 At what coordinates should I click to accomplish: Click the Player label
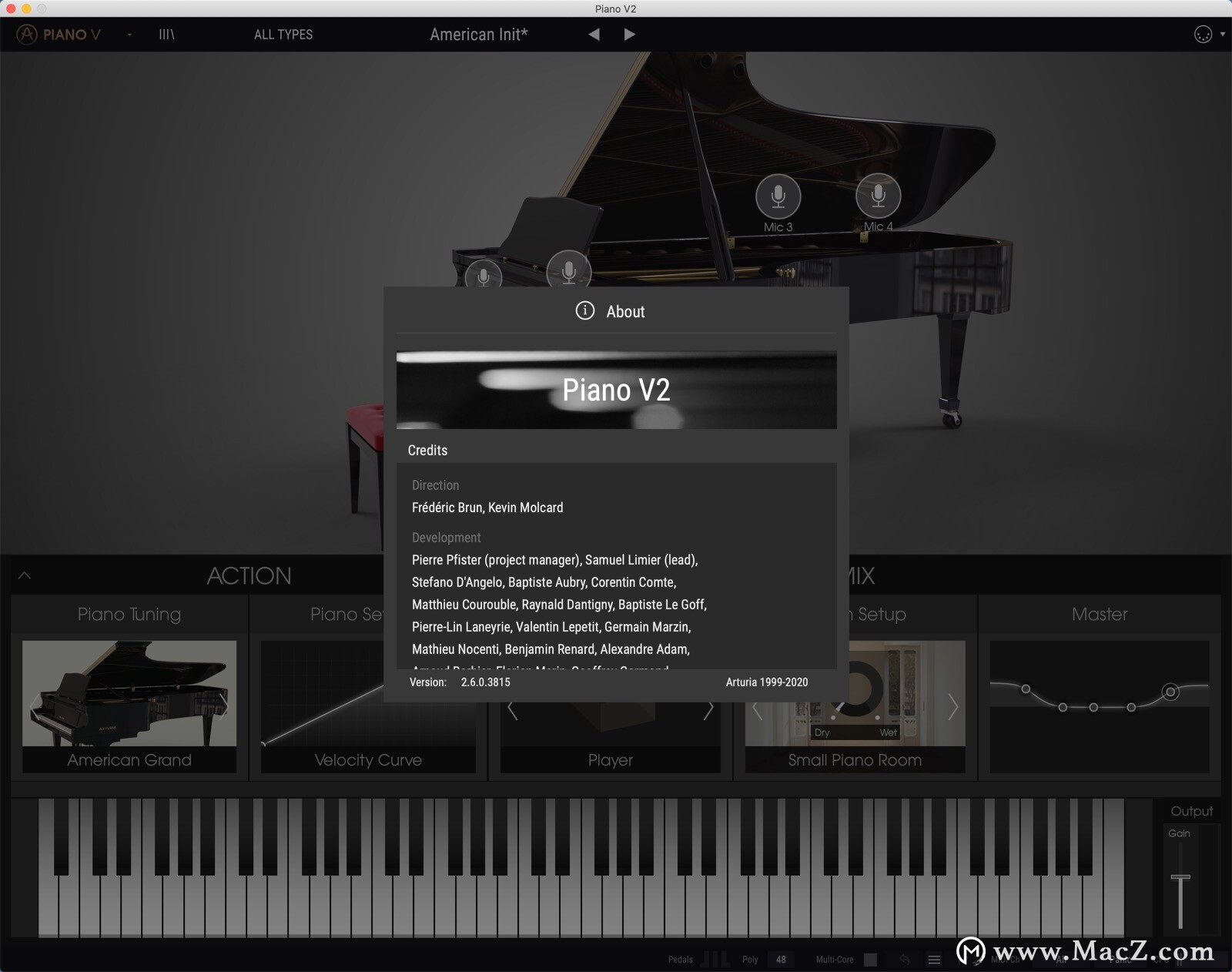611,760
